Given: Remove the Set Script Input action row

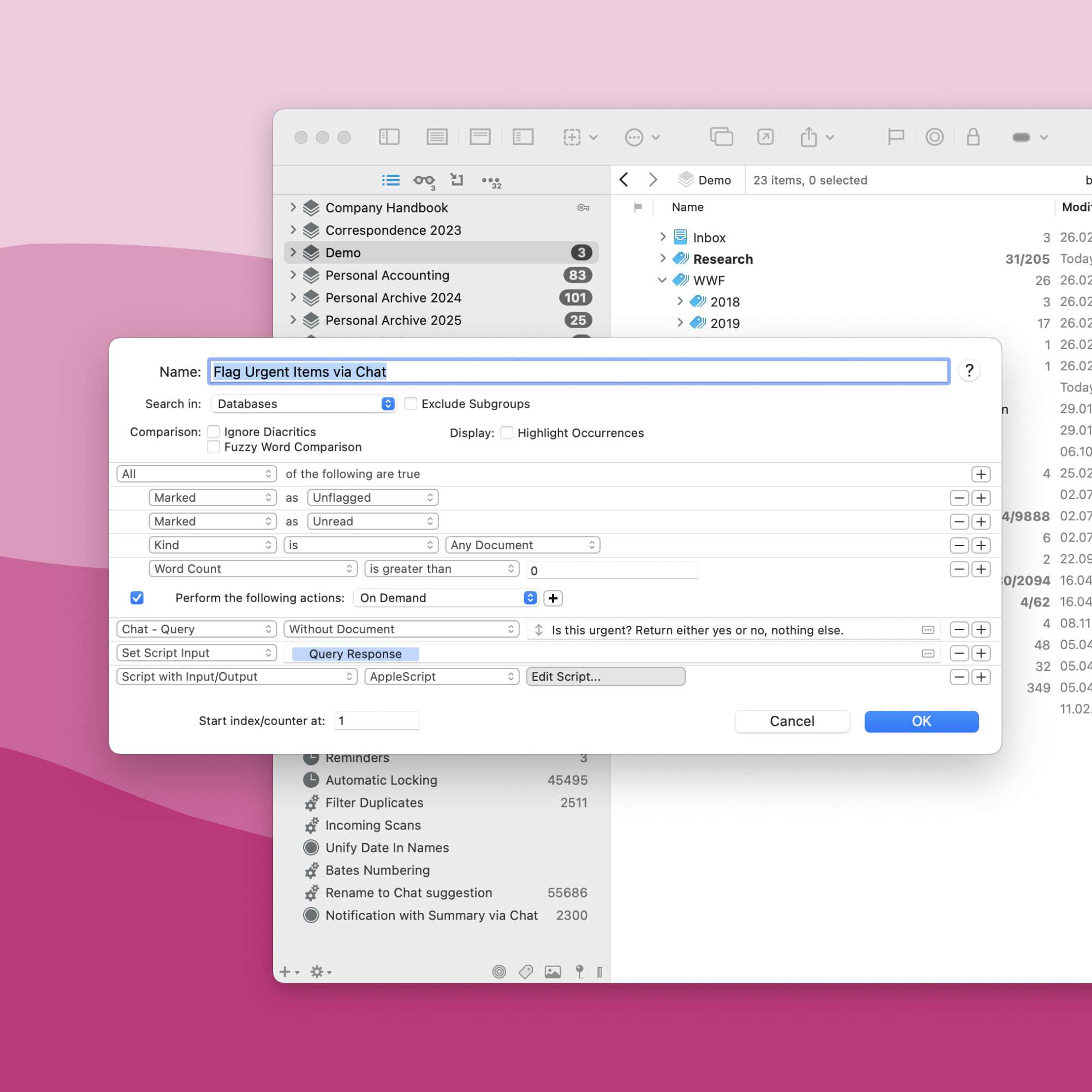Looking at the screenshot, I should [x=959, y=653].
